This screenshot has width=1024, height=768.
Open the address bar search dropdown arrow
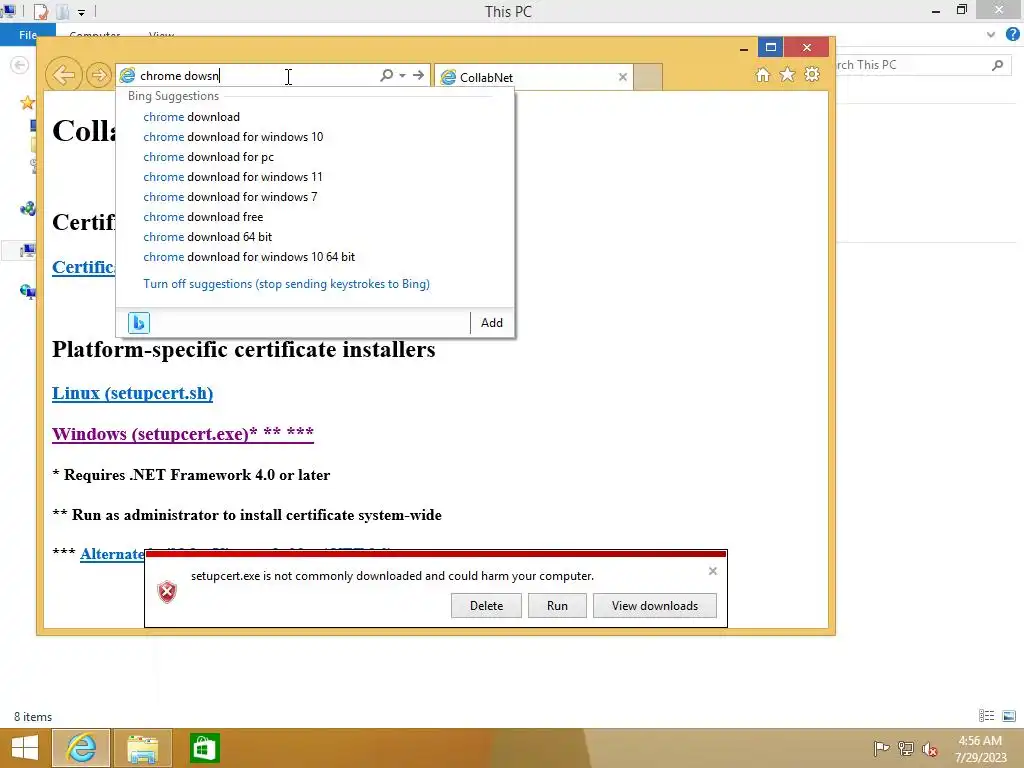[402, 76]
